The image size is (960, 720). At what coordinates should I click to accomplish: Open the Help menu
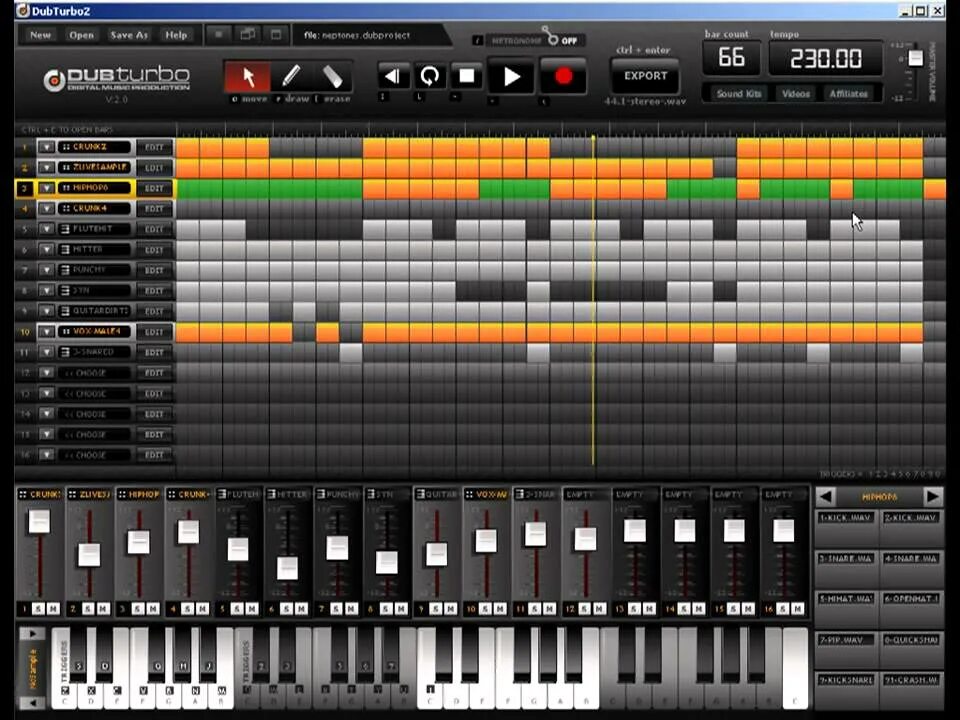(176, 35)
